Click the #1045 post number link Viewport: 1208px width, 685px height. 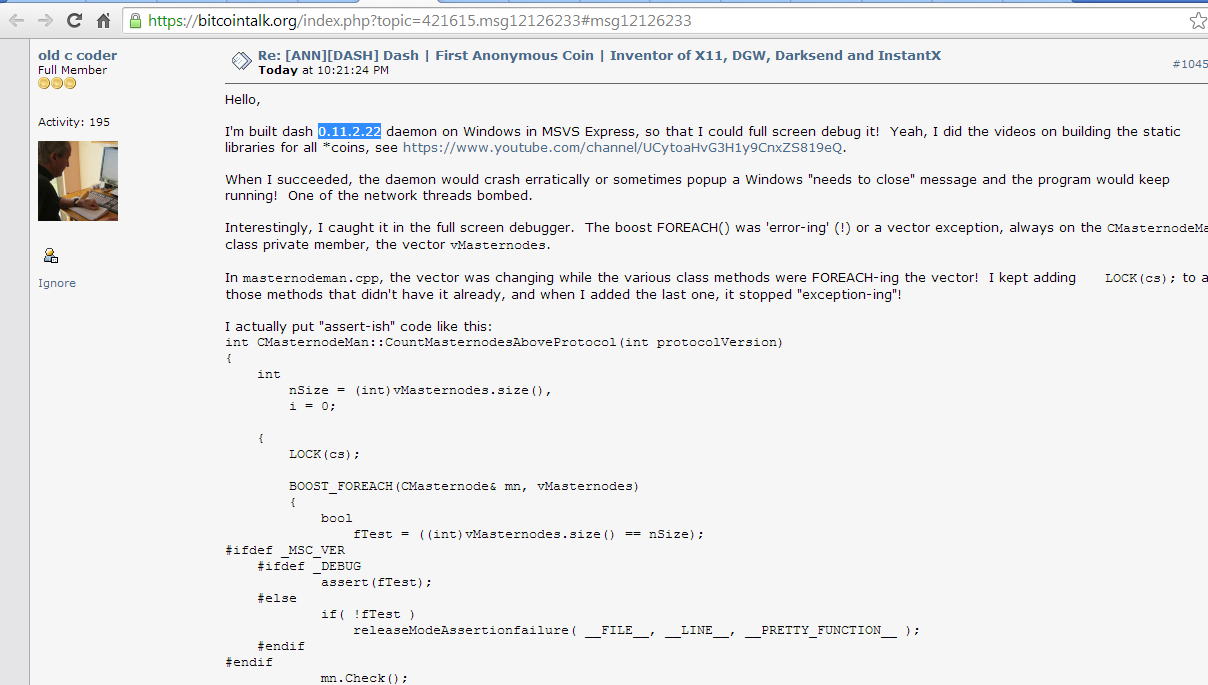pyautogui.click(x=1190, y=63)
